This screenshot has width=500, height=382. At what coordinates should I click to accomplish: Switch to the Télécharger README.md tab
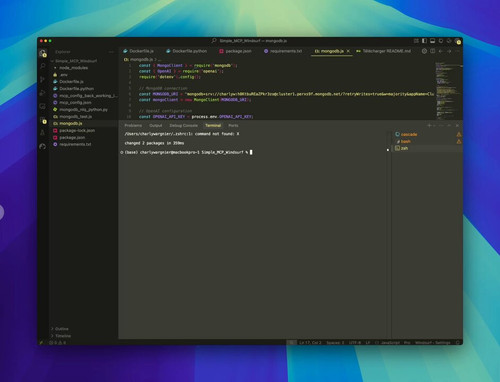point(384,51)
